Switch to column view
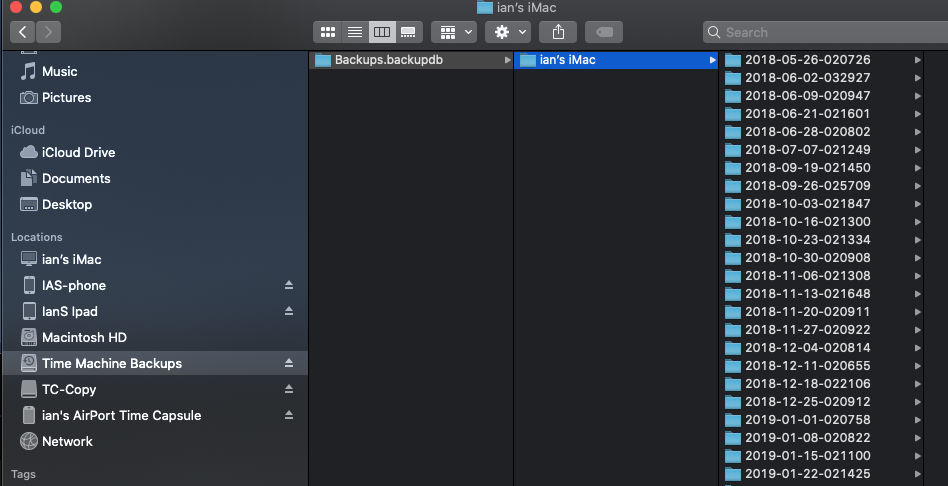The image size is (948, 486). 382,32
